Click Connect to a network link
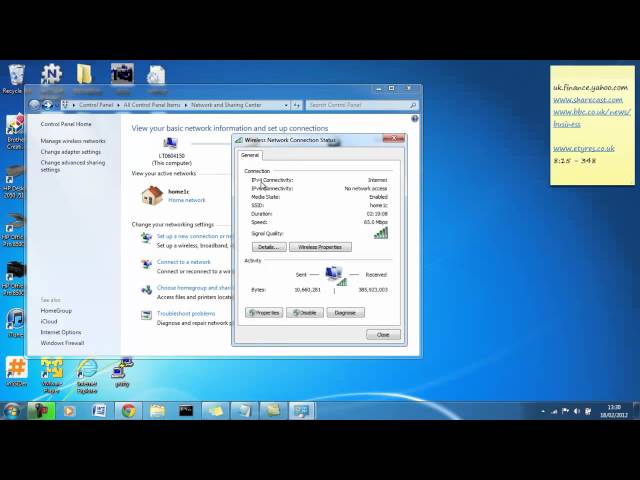640x480 pixels. 184,262
